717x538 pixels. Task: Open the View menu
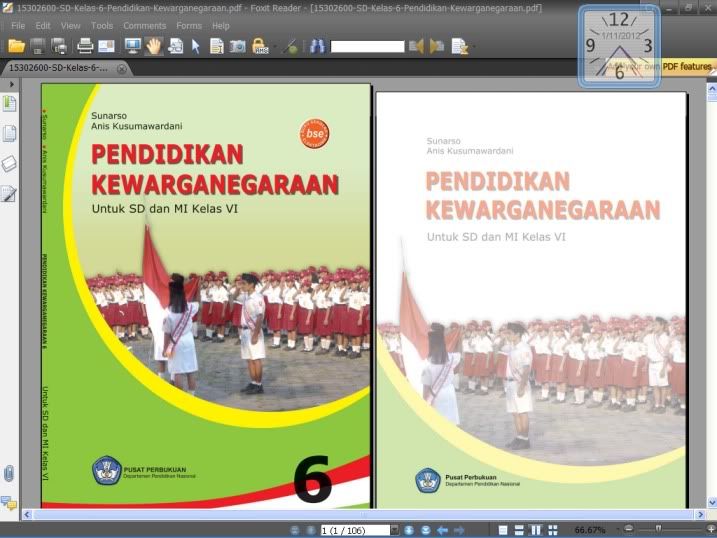coord(70,26)
